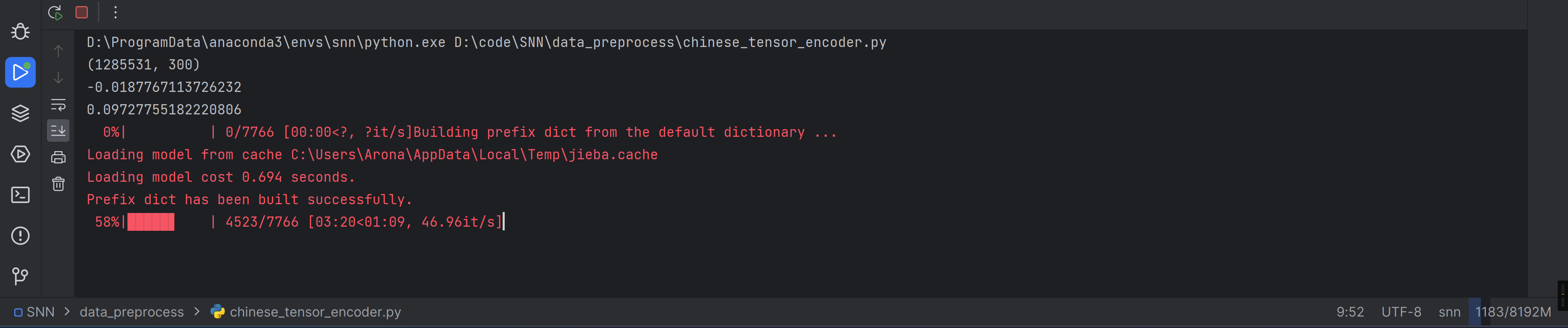Open the Terminal tool window
Image resolution: width=1568 pixels, height=328 pixels.
[x=20, y=195]
